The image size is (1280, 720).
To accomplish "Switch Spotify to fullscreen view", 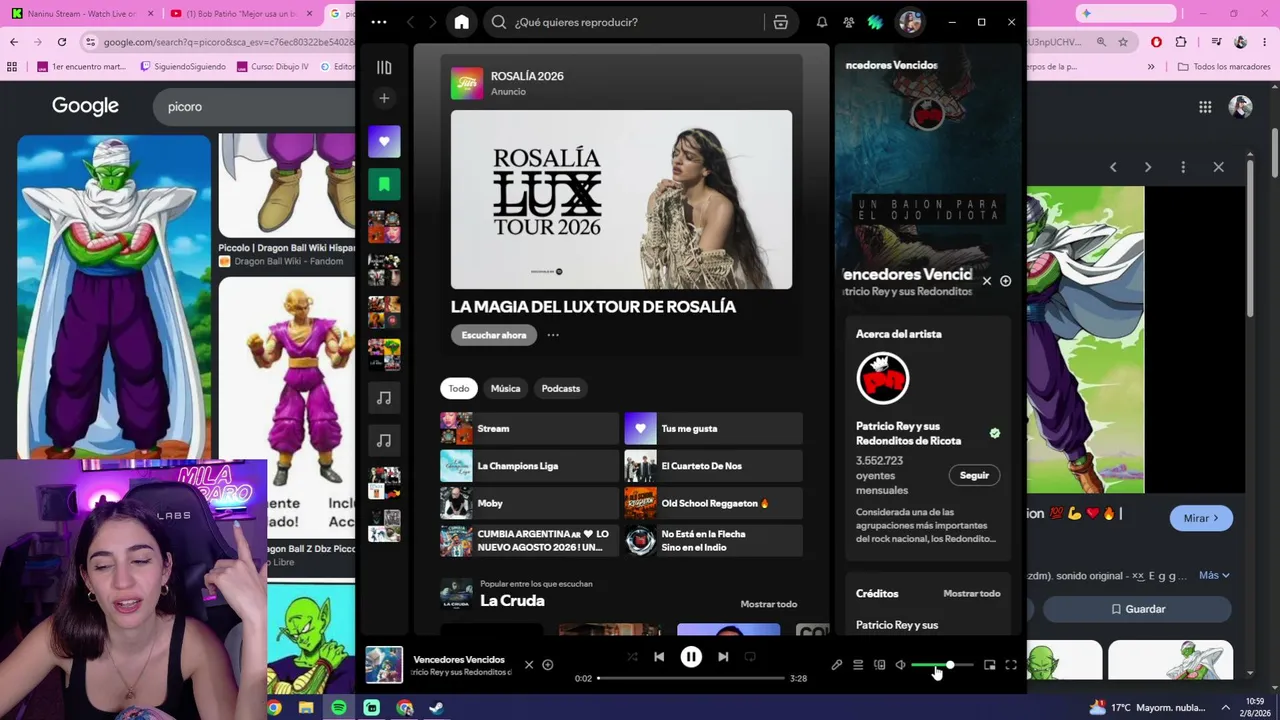I will pos(1011,665).
